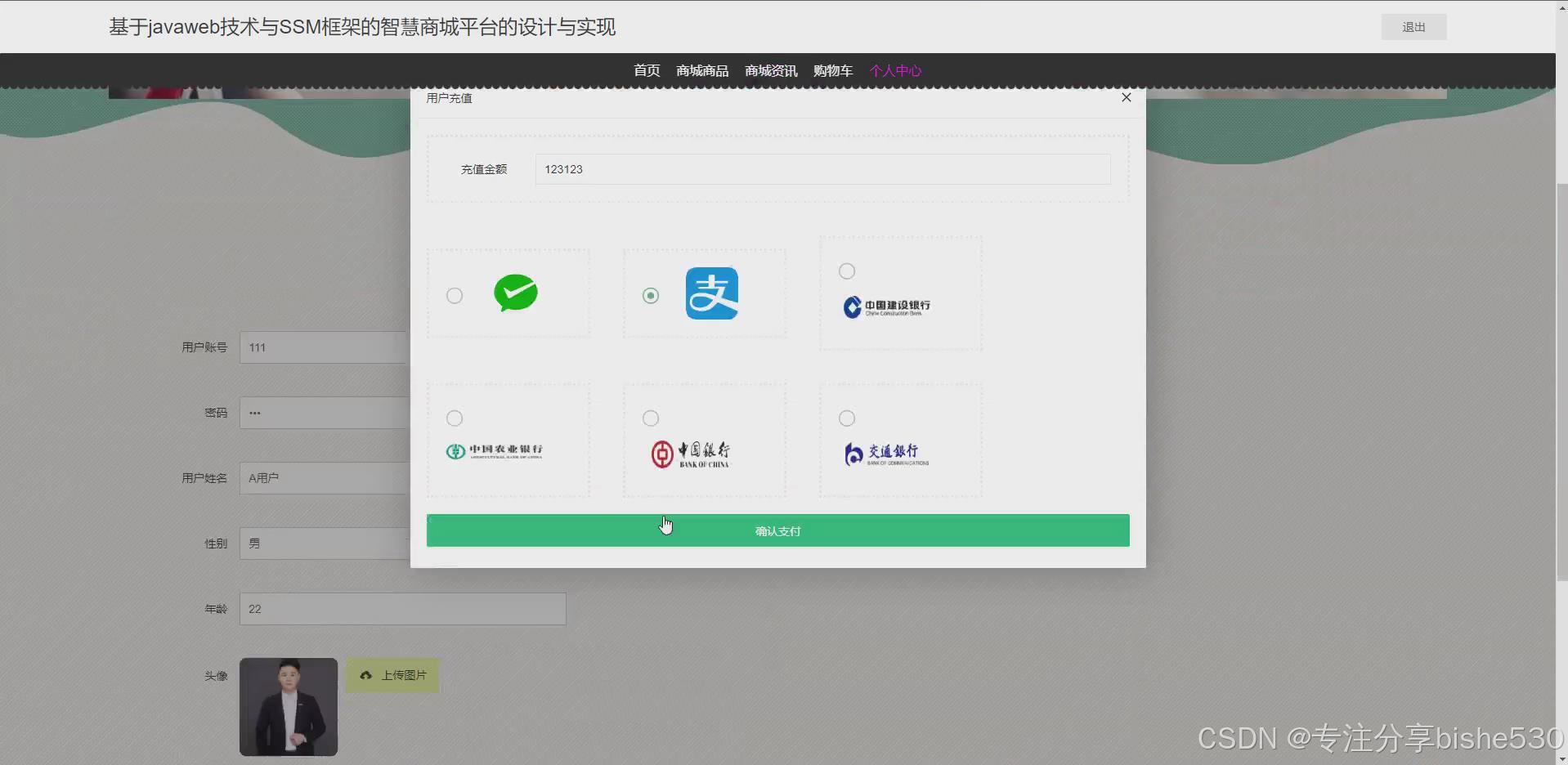Viewport: 1568px width, 765px height.
Task: Select China Construction Bank radio button
Action: [x=847, y=271]
